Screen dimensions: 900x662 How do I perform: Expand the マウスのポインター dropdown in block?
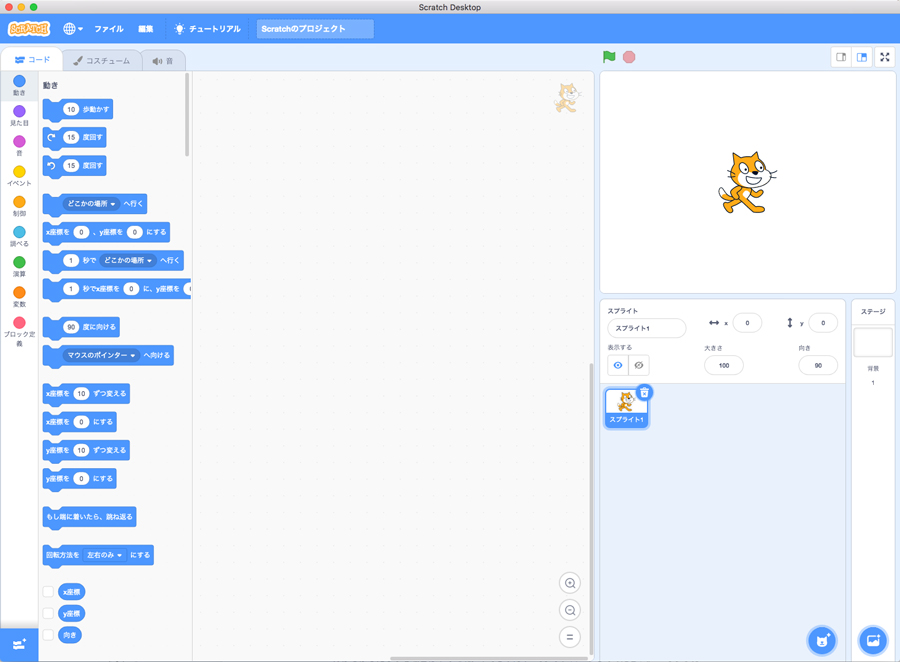click(x=132, y=355)
